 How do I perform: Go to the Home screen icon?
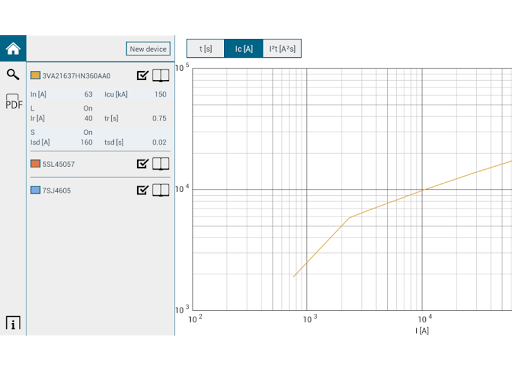(x=13, y=49)
